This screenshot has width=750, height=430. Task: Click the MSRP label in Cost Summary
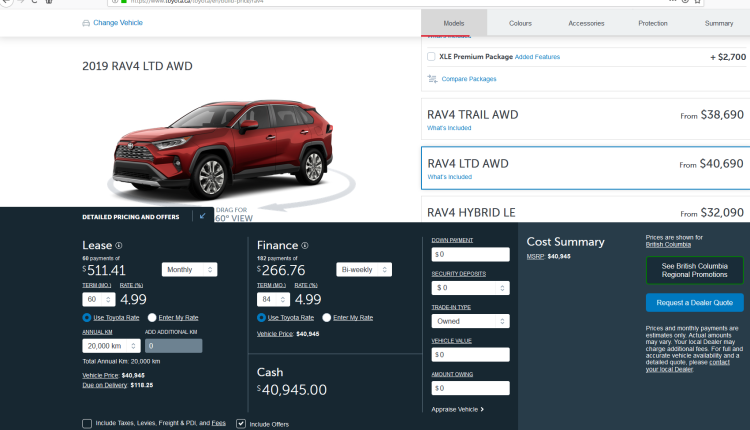[535, 256]
